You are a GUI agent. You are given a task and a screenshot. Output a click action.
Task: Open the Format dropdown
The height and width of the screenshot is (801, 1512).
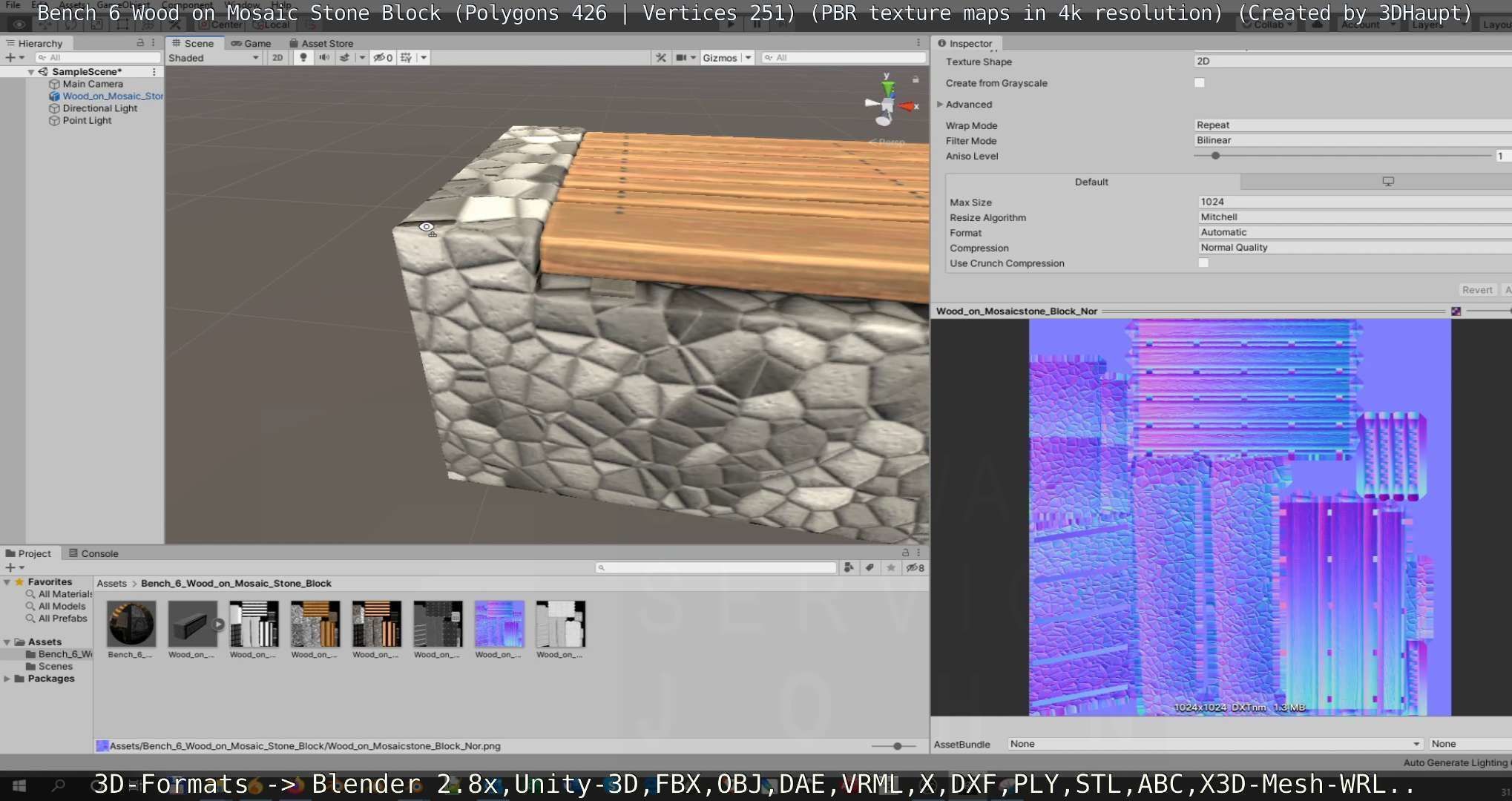pyautogui.click(x=1355, y=232)
